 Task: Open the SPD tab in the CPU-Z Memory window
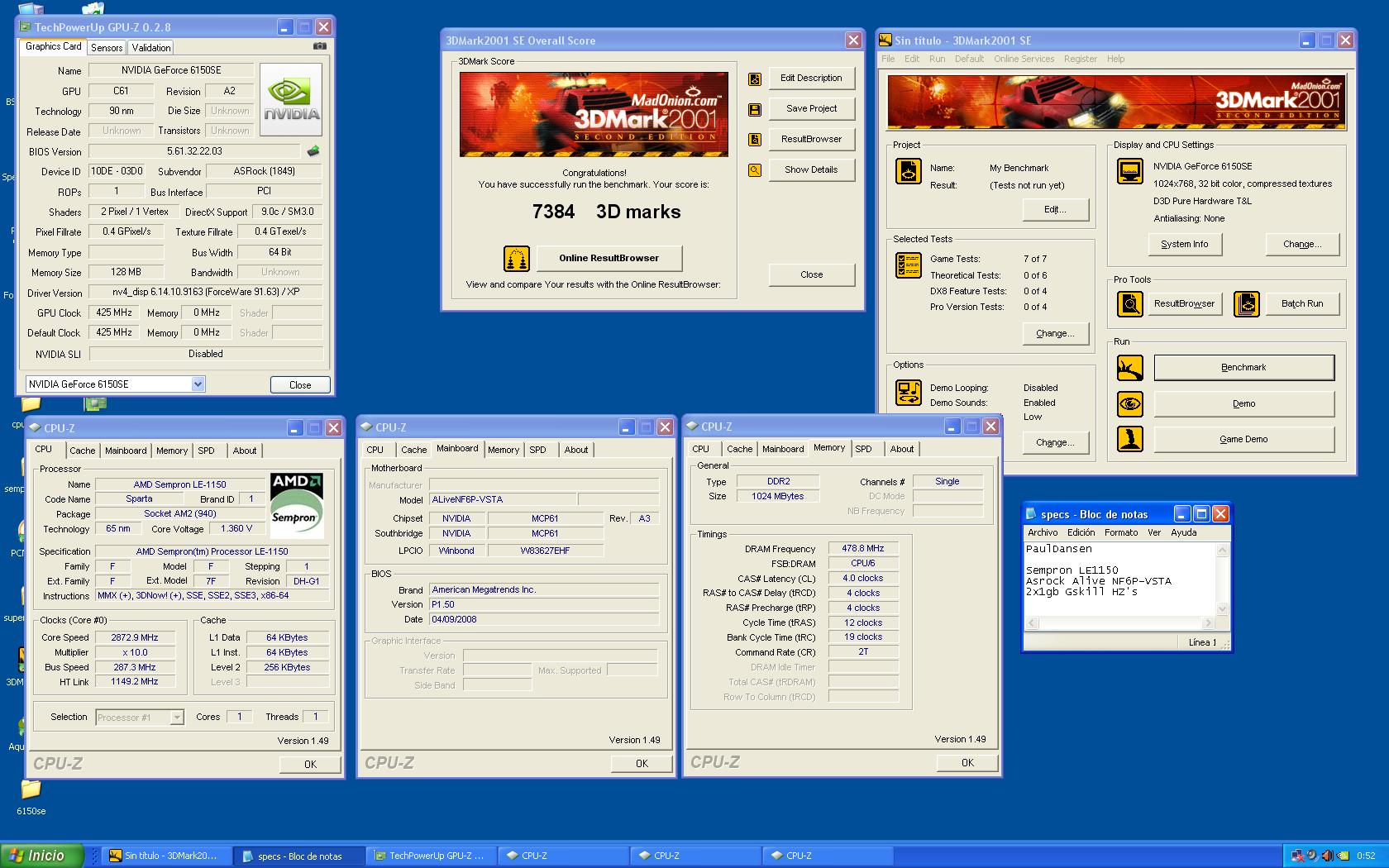pos(864,449)
